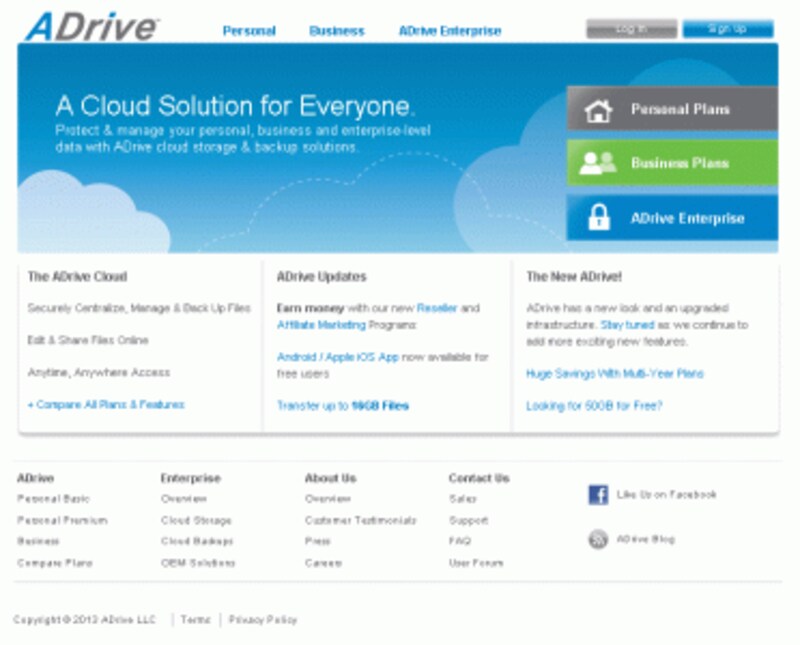Viewport: 800px width, 645px height.
Task: Open the Business navigation menu item
Action: click(337, 31)
